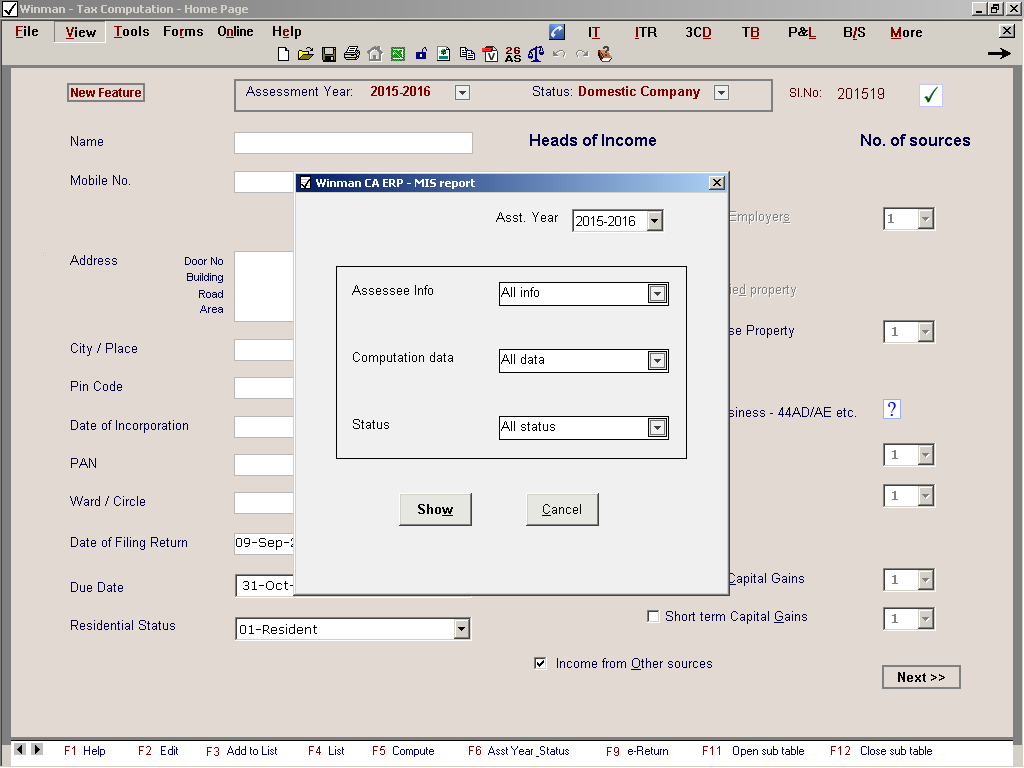Click the blue phone support icon
This screenshot has height=768, width=1024.
click(x=557, y=32)
